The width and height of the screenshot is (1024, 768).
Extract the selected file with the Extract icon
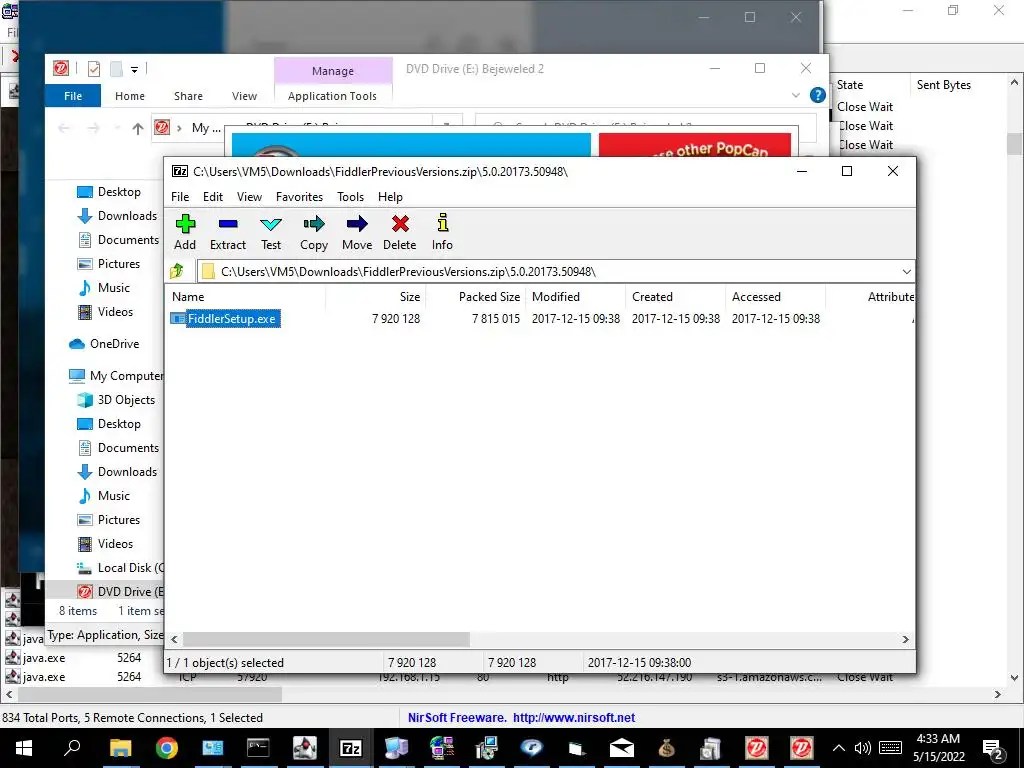point(227,232)
